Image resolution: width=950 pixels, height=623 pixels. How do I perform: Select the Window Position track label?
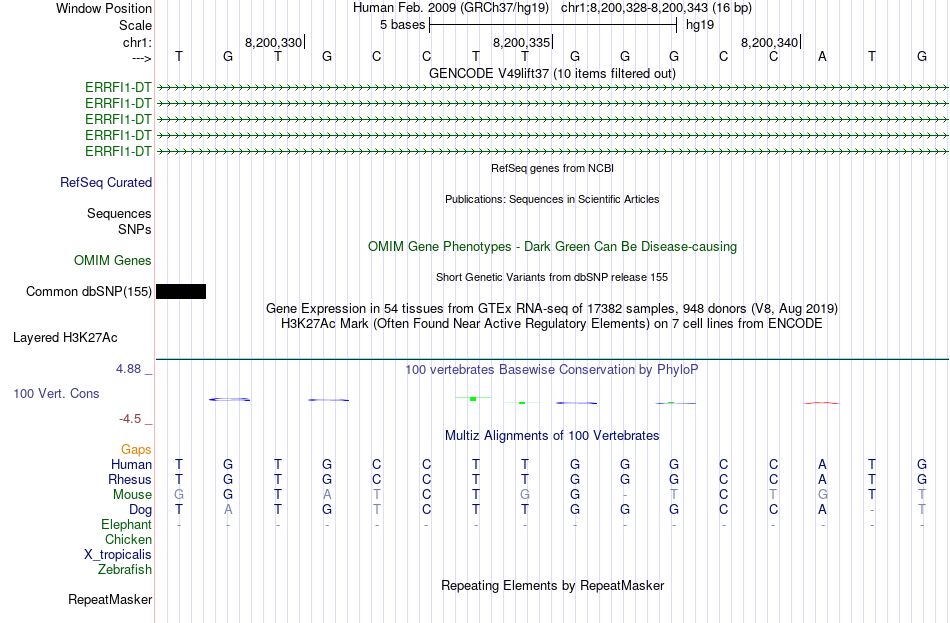tap(104, 8)
